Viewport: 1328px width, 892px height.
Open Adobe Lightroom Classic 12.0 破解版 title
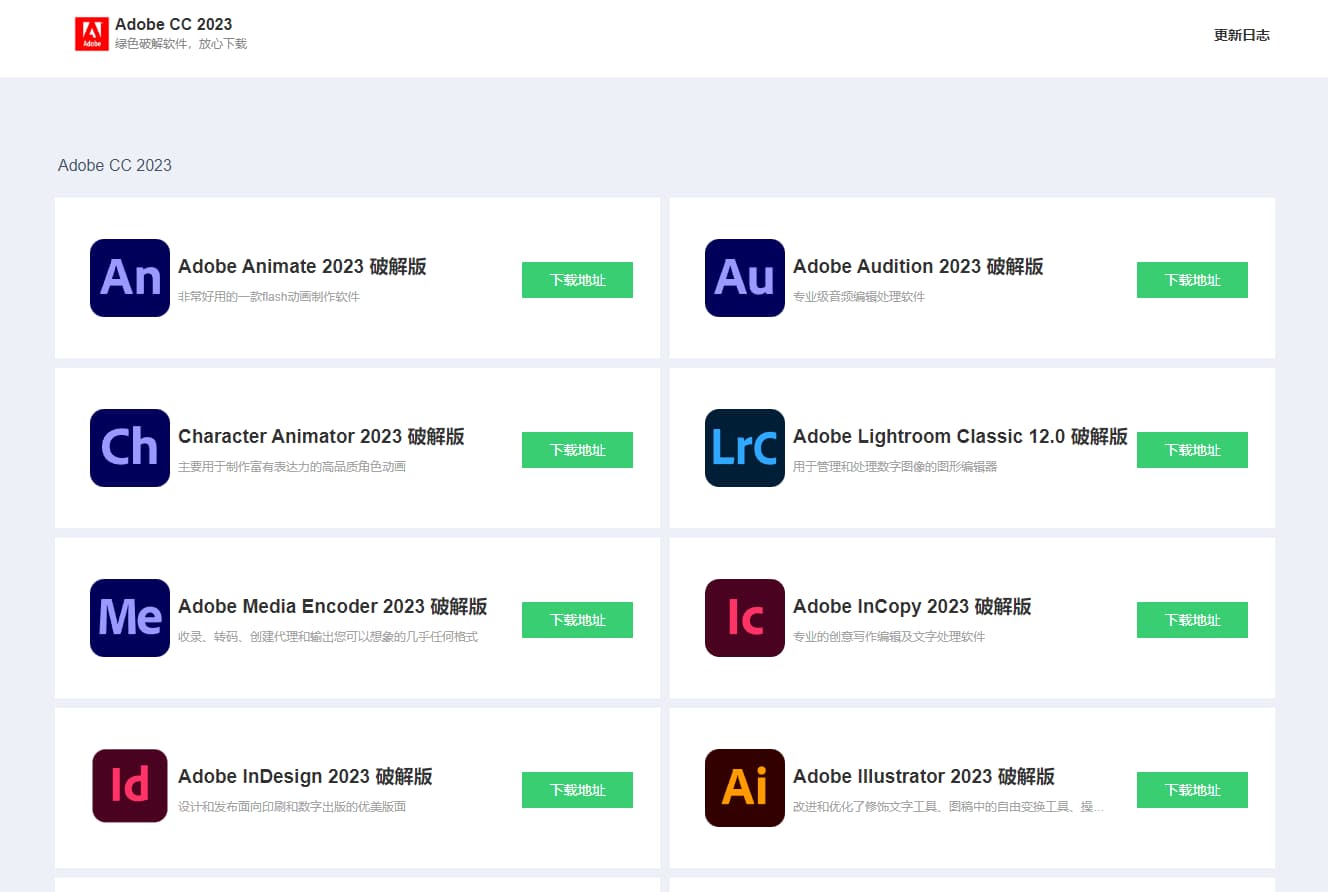[x=960, y=437]
